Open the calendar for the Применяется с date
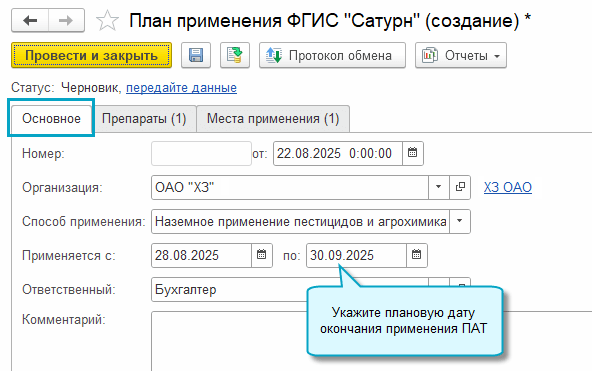Screen dimensions: 592x371 (x=262, y=255)
